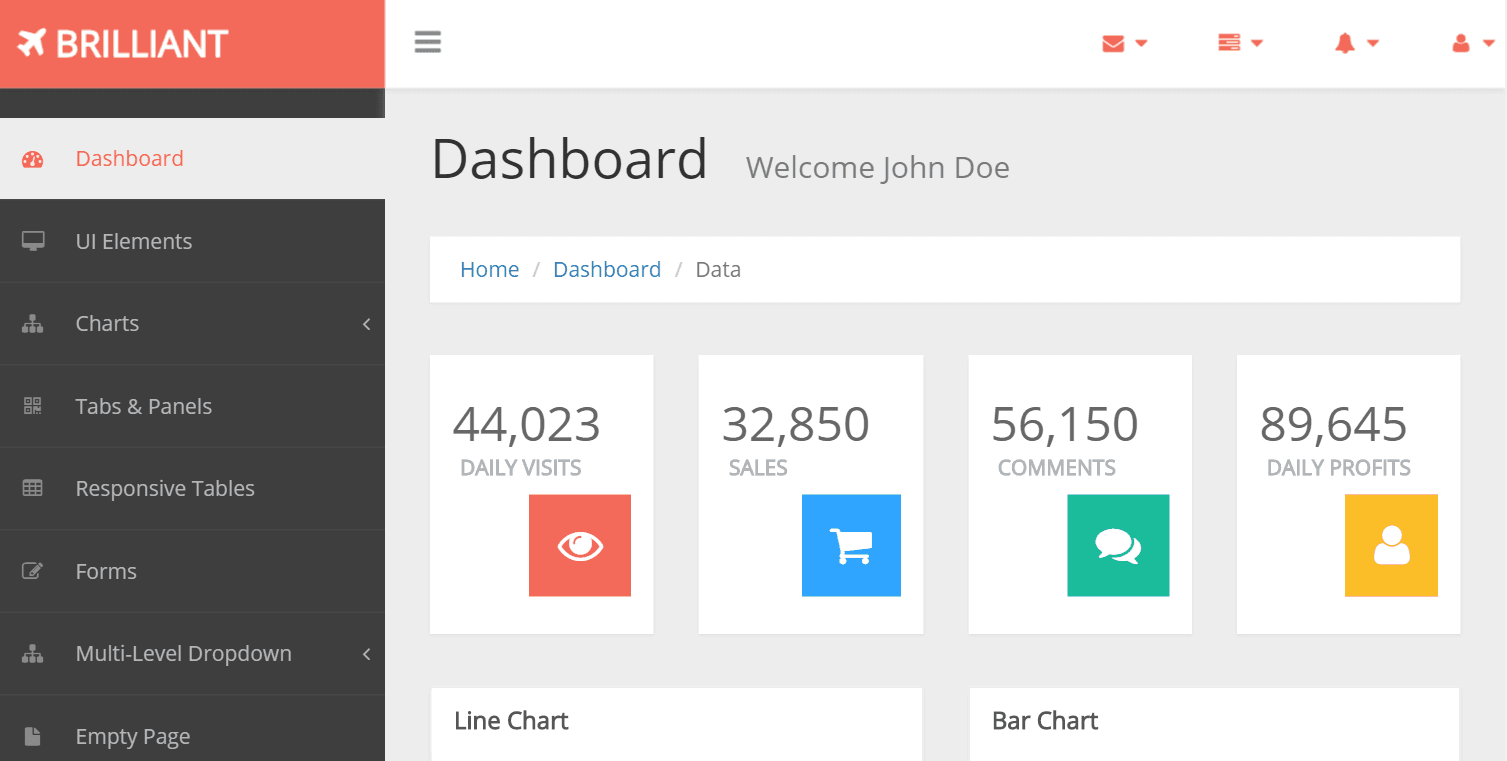Click the Responsive Tables grid icon
The height and width of the screenshot is (761, 1507).
[x=33, y=489]
